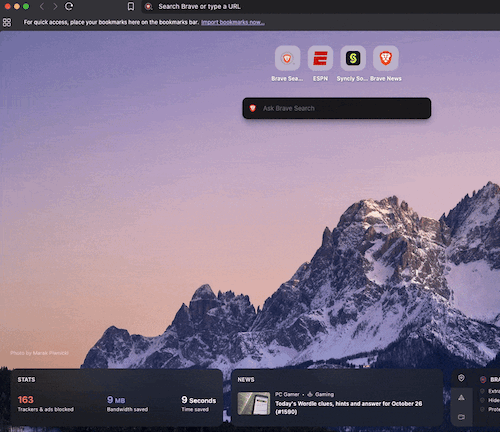Viewport: 500px width, 432px height.
Task: Select the video call icon in the widget switcher
Action: pyautogui.click(x=461, y=417)
